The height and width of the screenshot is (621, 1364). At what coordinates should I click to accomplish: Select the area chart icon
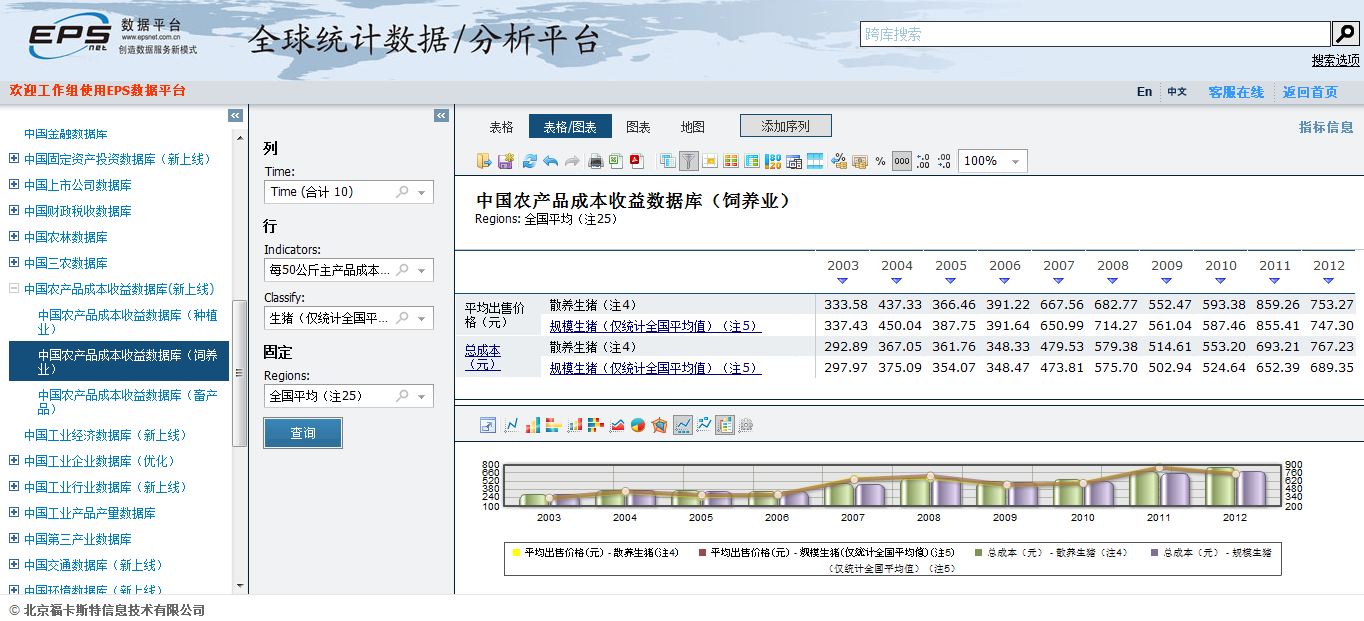pyautogui.click(x=617, y=425)
